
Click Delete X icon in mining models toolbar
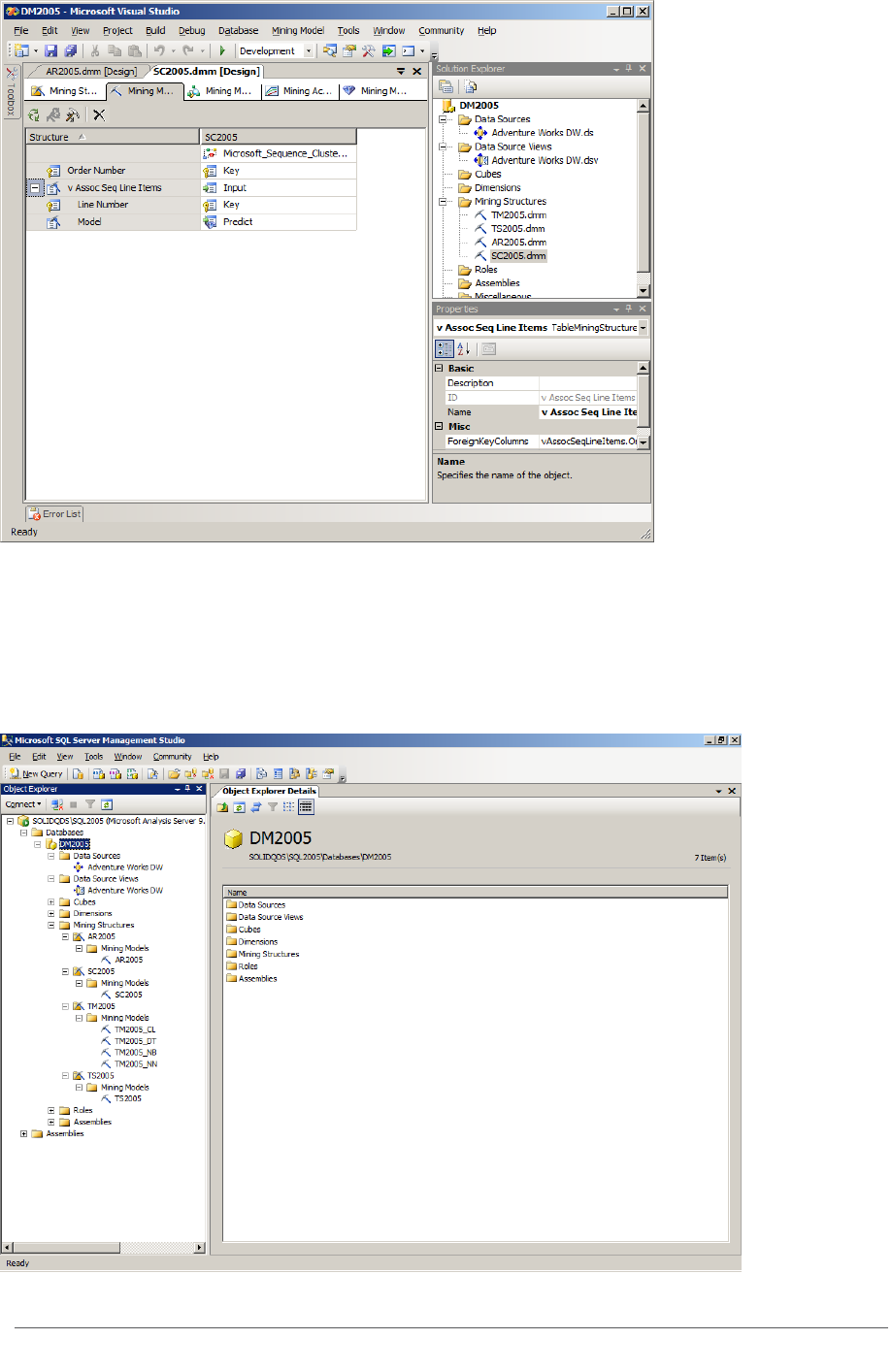point(99,114)
